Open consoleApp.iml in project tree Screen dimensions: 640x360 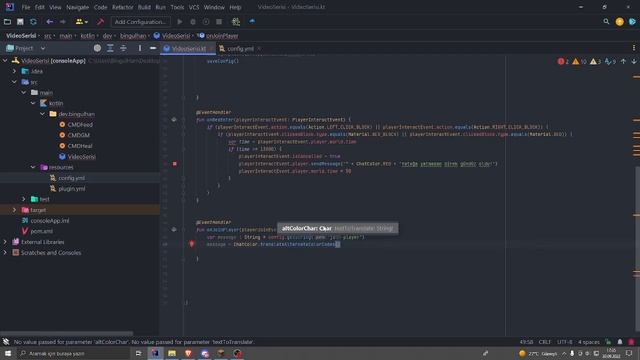pos(50,220)
